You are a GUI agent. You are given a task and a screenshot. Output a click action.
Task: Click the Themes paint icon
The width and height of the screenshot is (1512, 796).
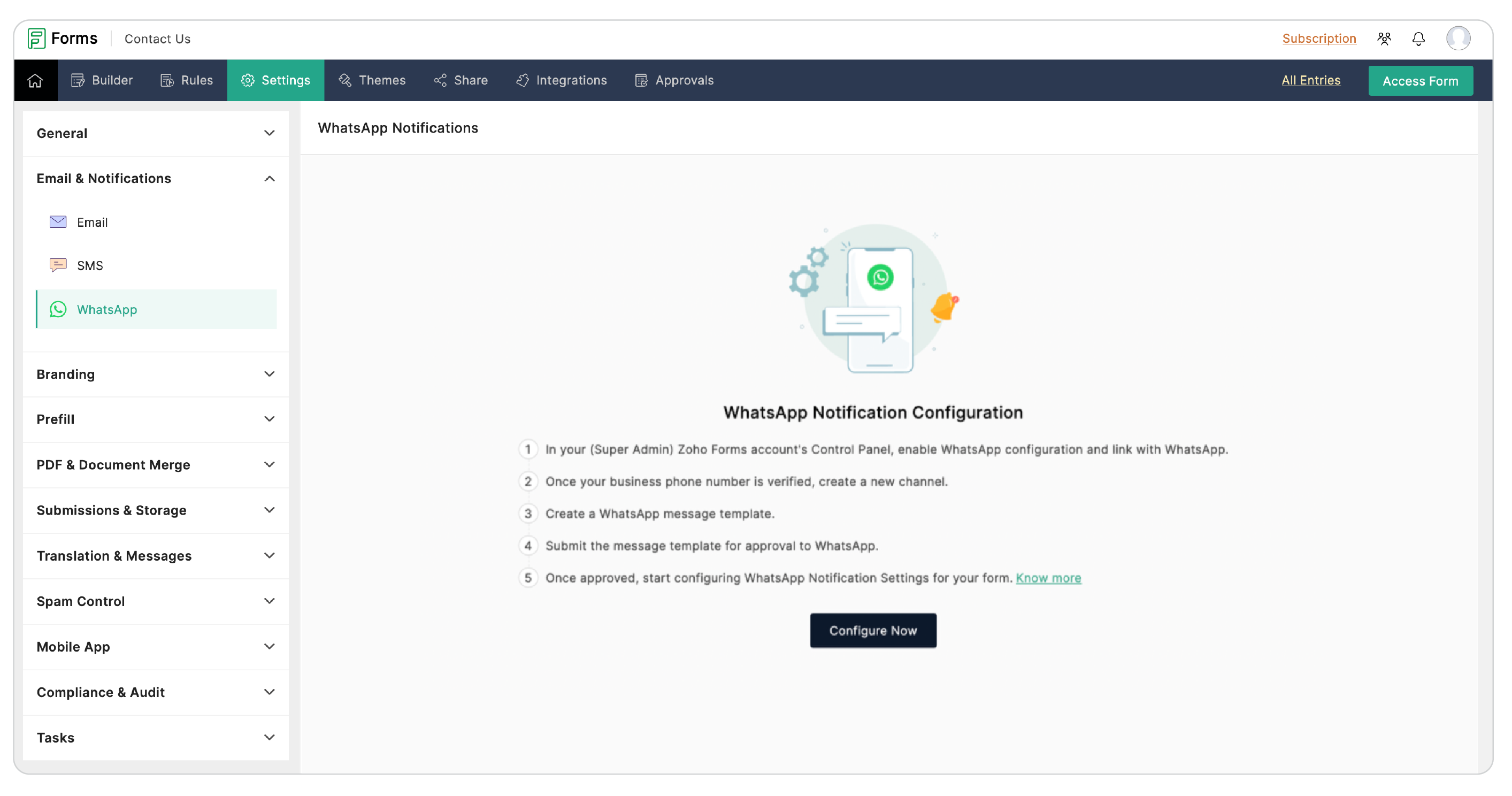click(x=345, y=80)
